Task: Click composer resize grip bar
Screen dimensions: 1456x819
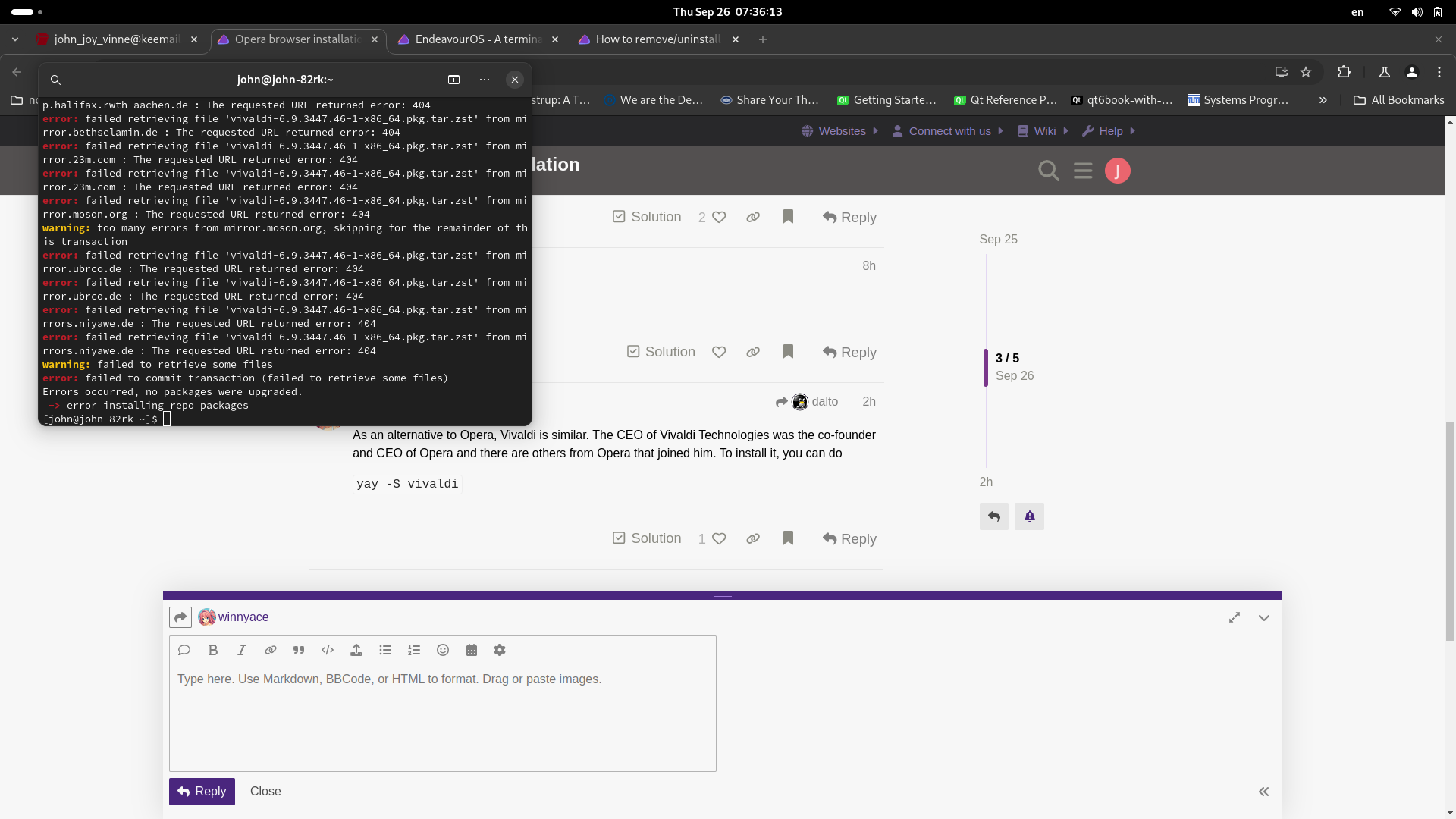Action: click(722, 595)
